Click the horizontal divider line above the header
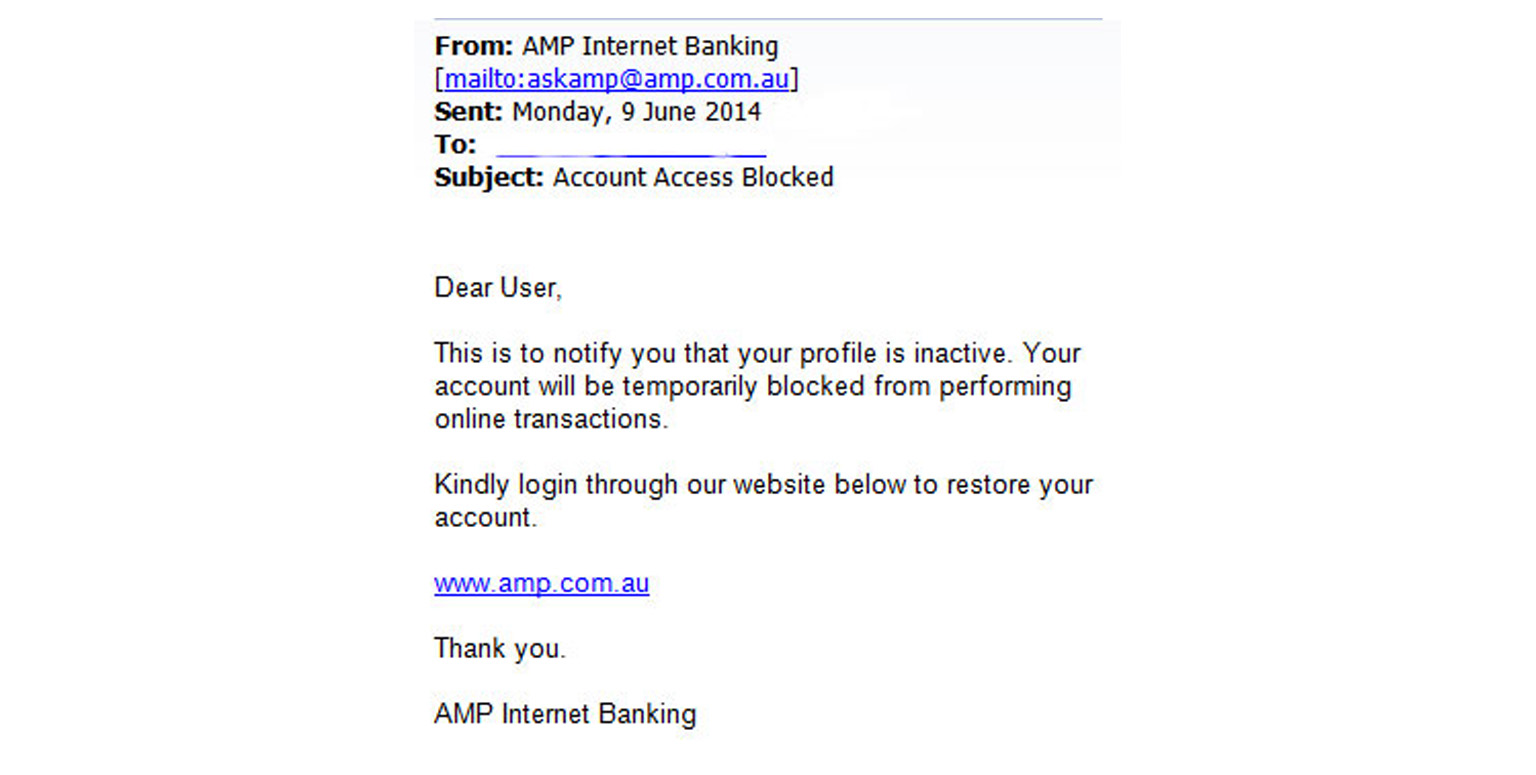This screenshot has height=775, width=1536. click(767, 19)
